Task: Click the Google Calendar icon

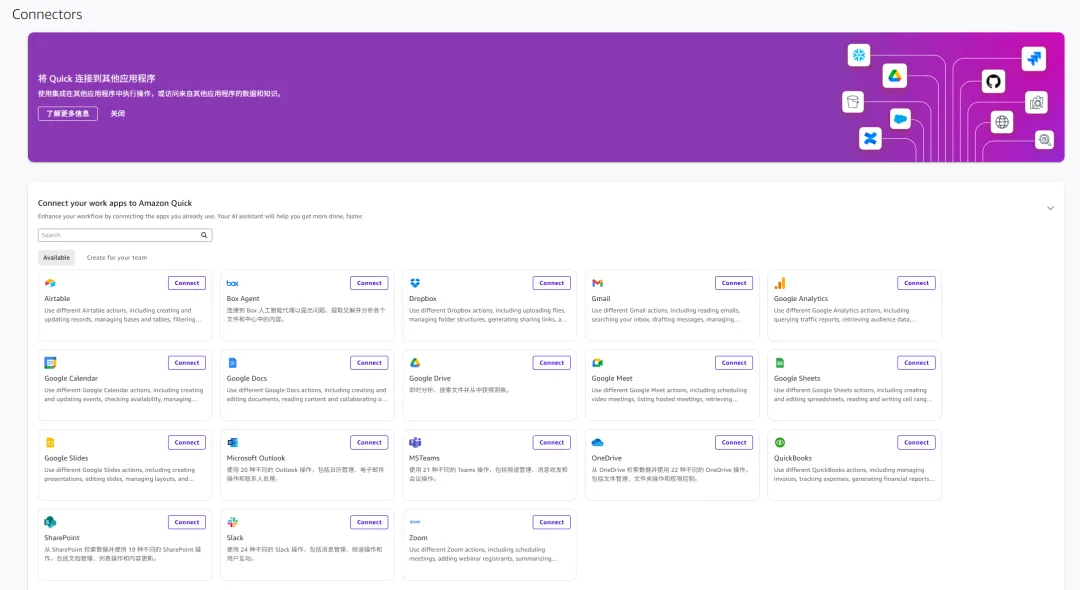Action: (50, 363)
